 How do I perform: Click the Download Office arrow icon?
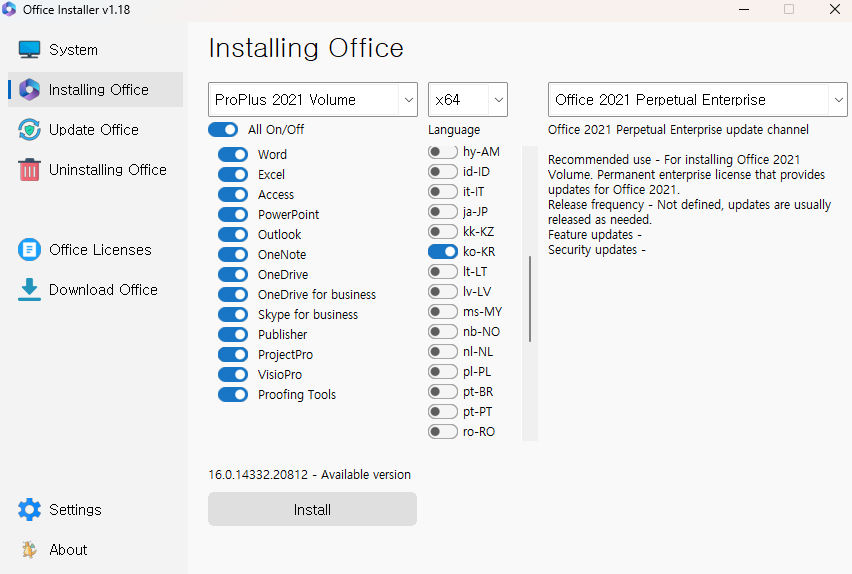pos(29,290)
